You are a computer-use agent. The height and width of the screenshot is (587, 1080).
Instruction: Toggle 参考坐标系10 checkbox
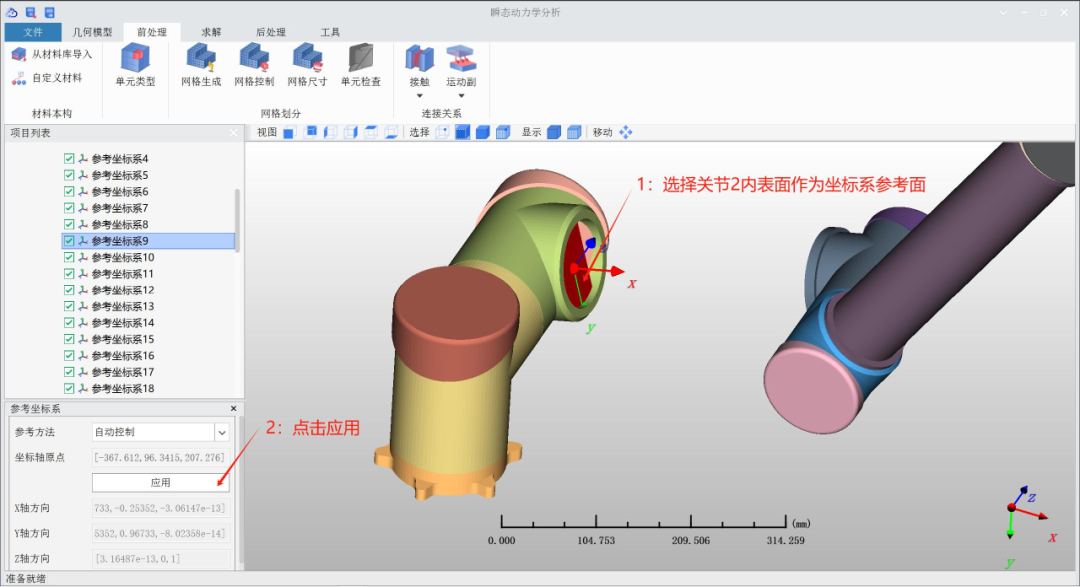click(x=69, y=257)
